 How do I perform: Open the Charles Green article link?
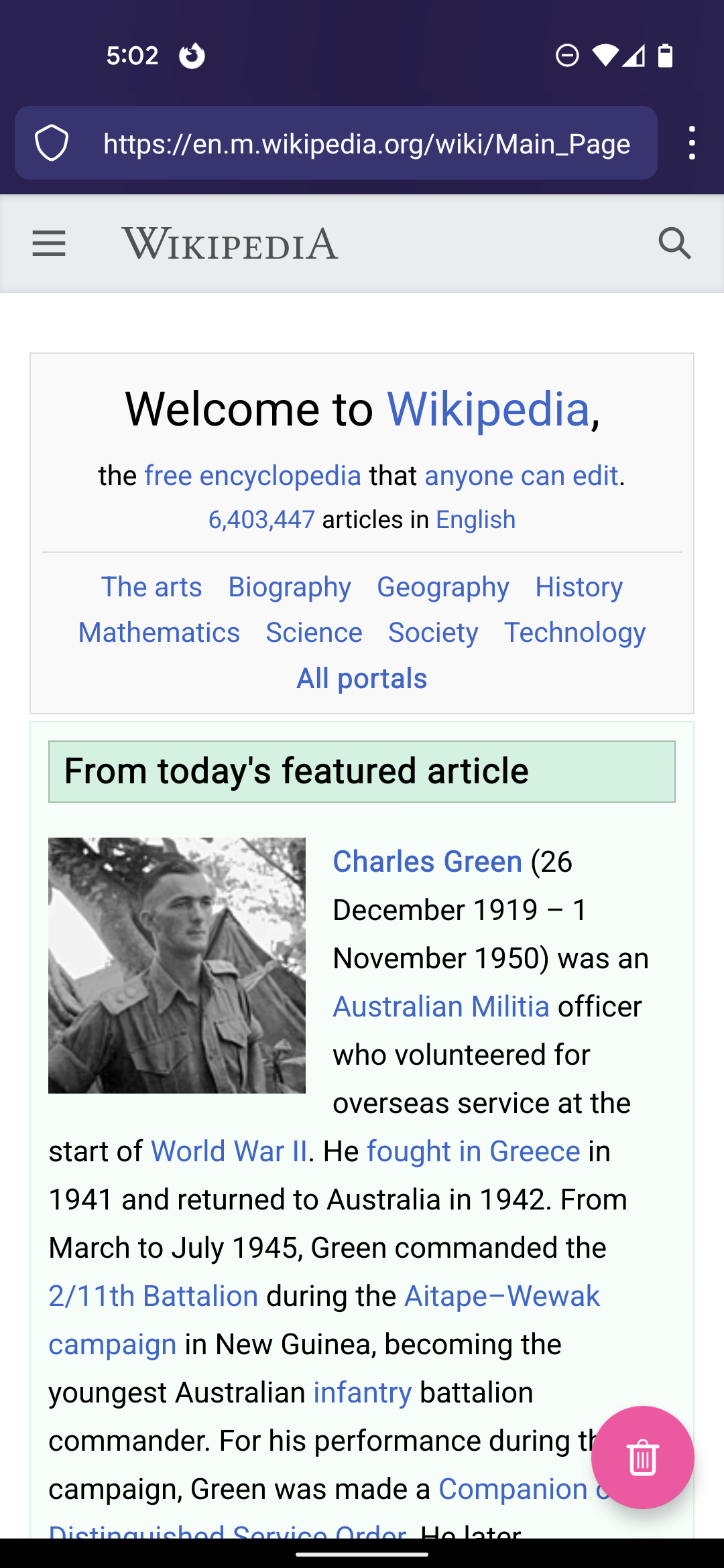coord(428,862)
